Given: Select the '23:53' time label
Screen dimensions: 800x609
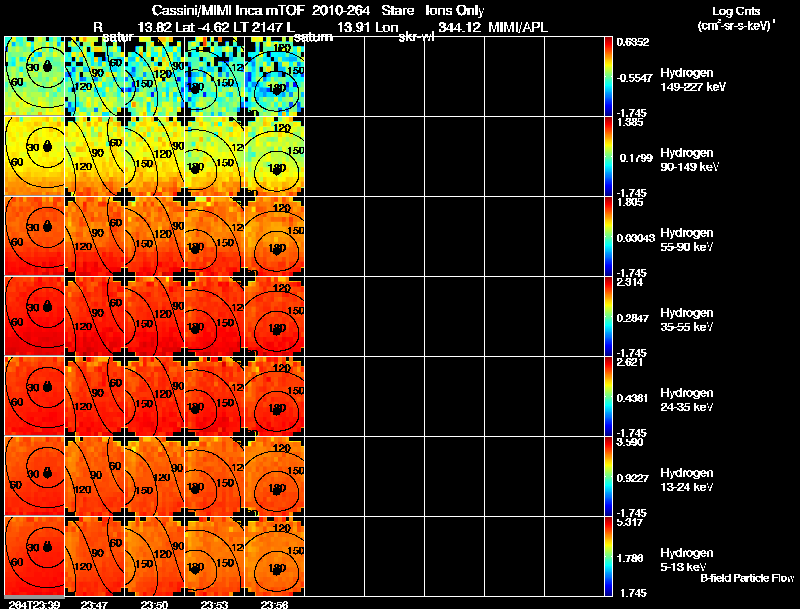Looking at the screenshot, I should click(213, 604).
